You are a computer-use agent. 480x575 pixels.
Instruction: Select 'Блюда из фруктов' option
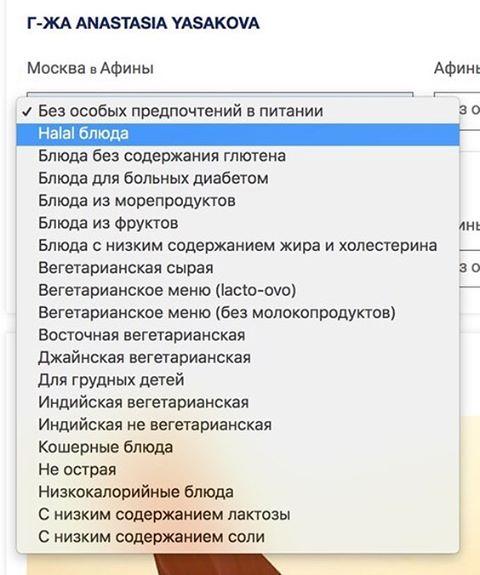point(238,223)
